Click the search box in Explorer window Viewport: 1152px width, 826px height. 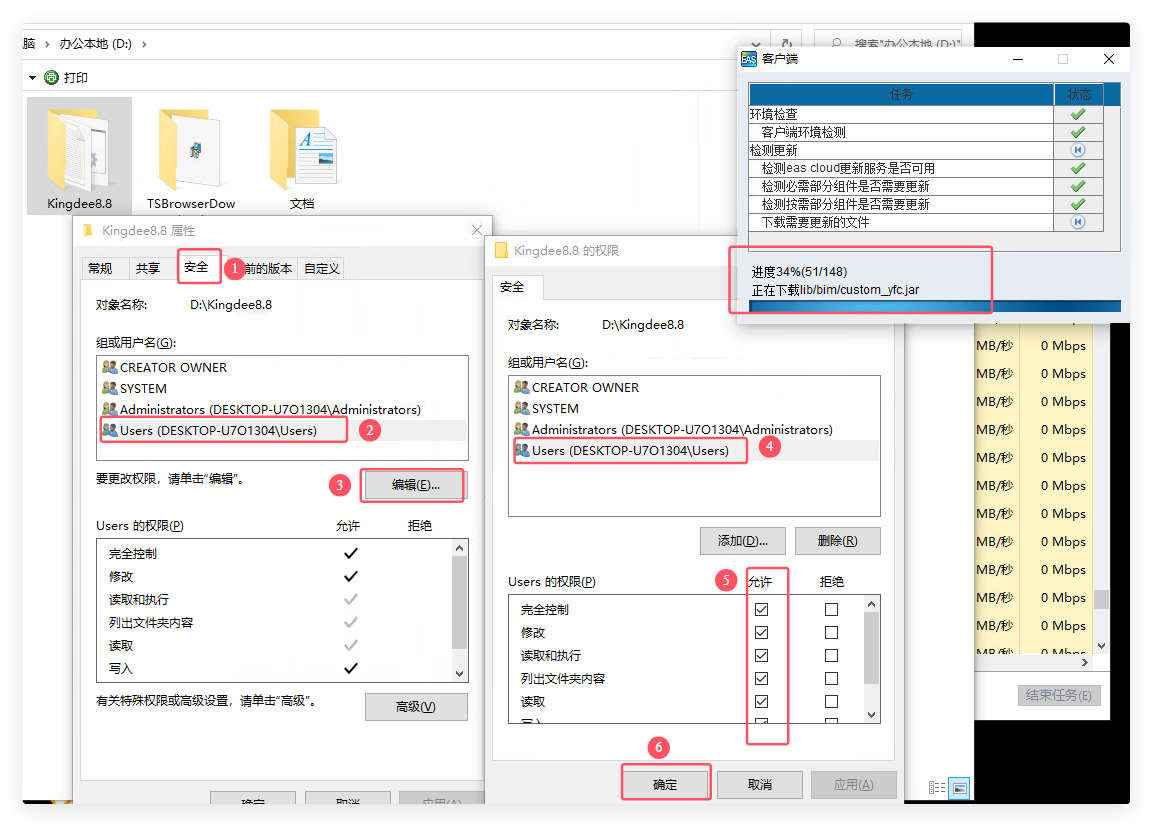pos(888,43)
